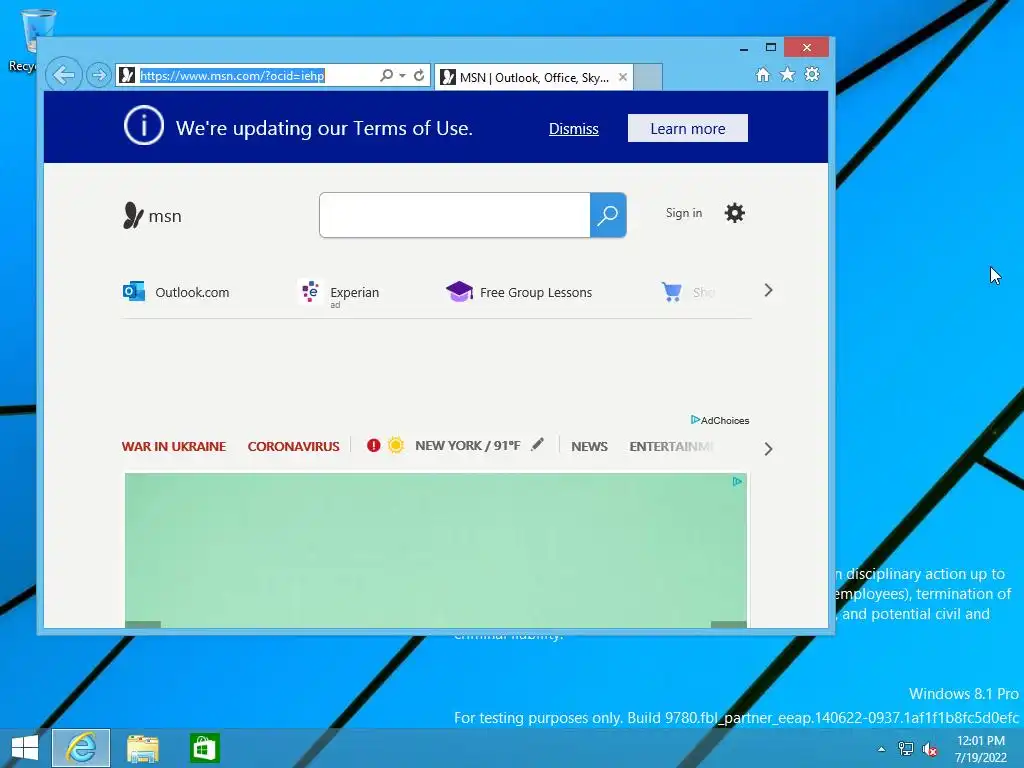This screenshot has width=1024, height=768.
Task: Show hidden tray icons arrow
Action: click(x=882, y=749)
